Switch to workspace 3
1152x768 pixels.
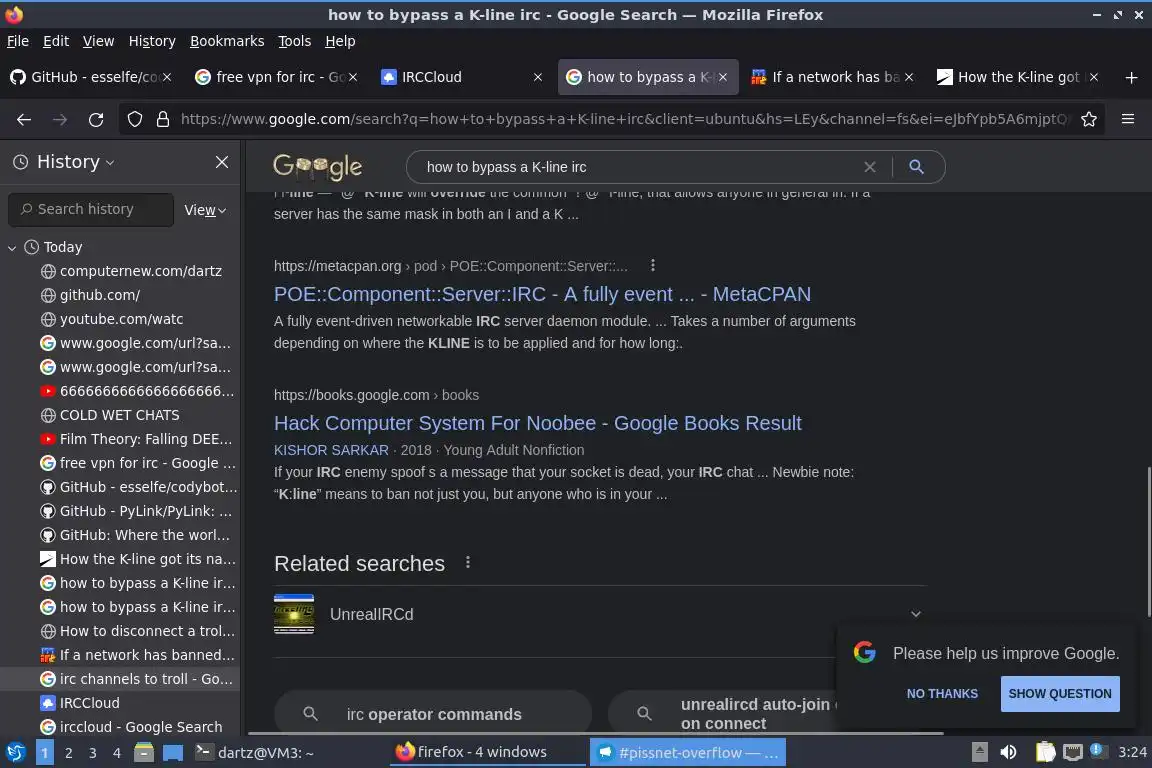coord(93,753)
